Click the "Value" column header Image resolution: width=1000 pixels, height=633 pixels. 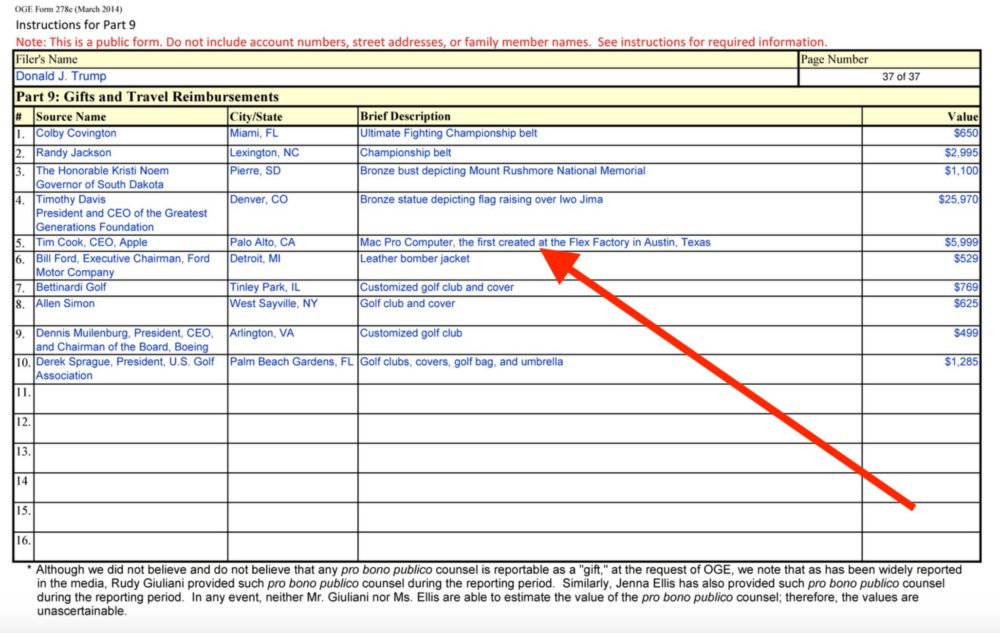pyautogui.click(x=962, y=117)
